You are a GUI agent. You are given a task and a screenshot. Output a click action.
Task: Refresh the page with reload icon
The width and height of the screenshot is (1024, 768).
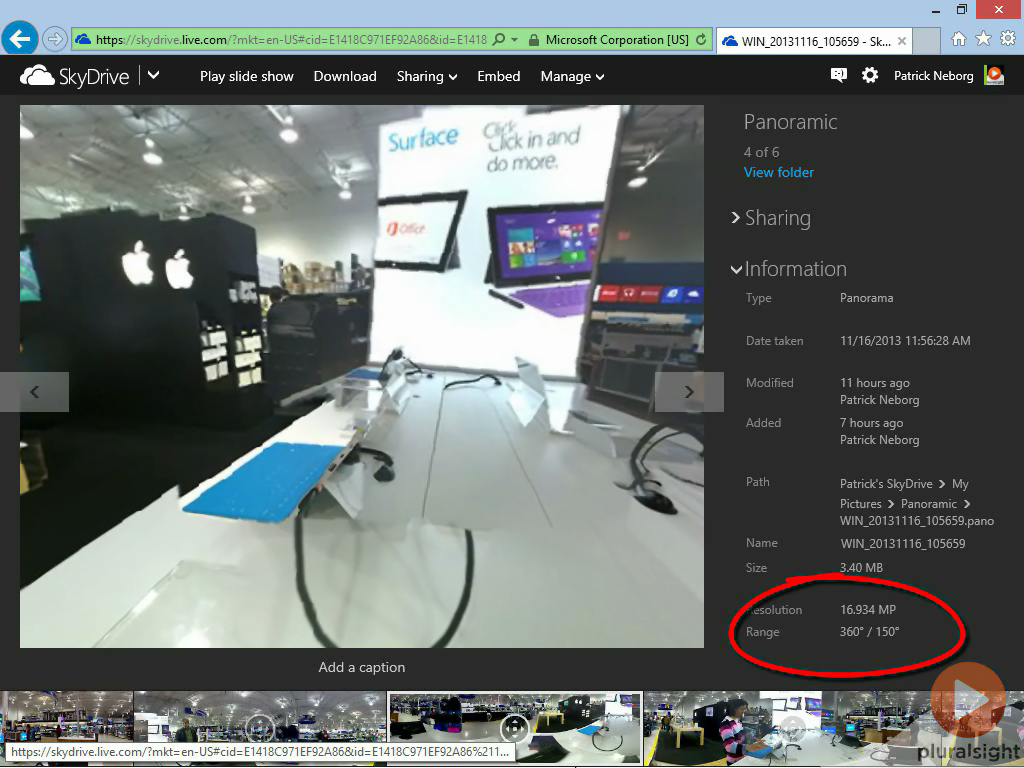click(701, 40)
